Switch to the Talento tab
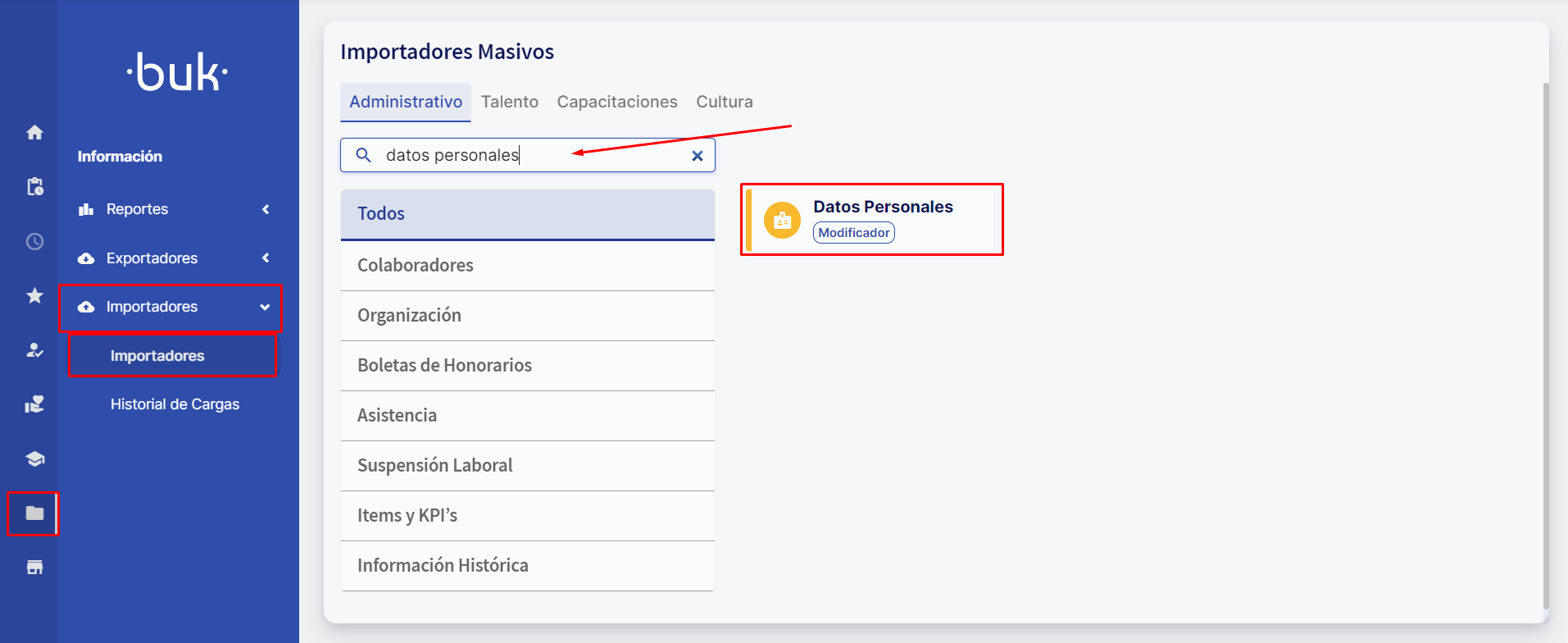Viewport: 1568px width, 643px height. coord(509,102)
